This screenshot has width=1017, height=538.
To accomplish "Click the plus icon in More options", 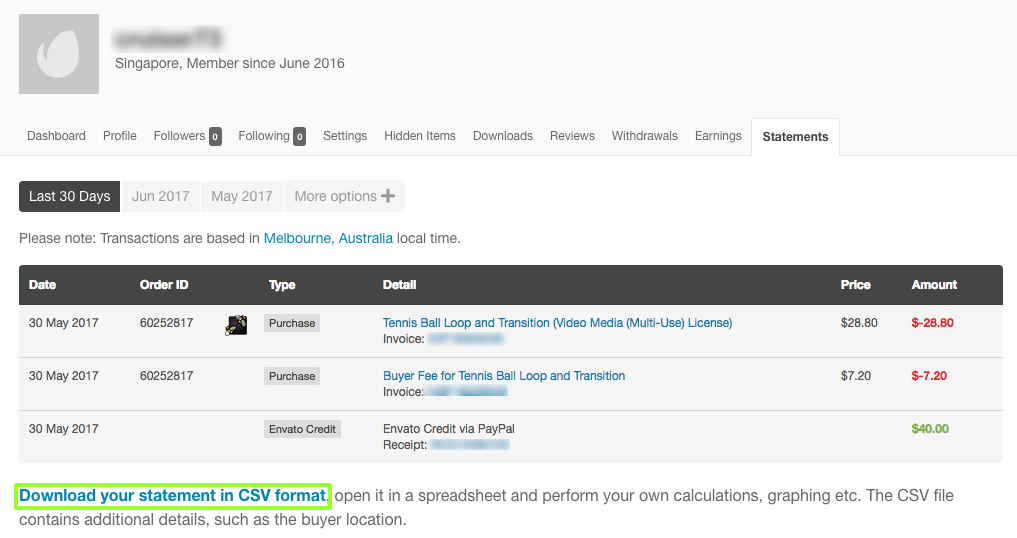I will pos(388,196).
